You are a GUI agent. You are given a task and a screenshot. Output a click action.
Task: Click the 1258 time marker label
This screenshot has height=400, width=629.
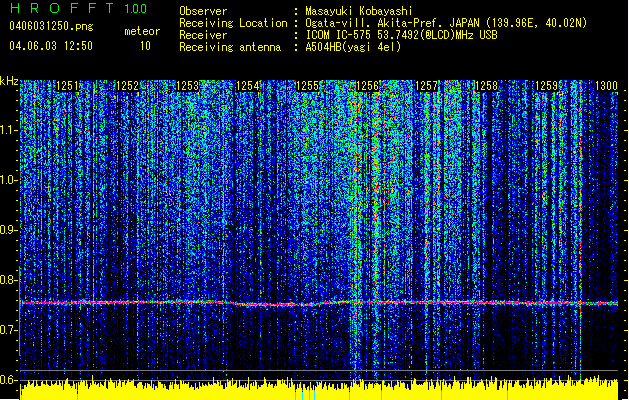(486, 85)
